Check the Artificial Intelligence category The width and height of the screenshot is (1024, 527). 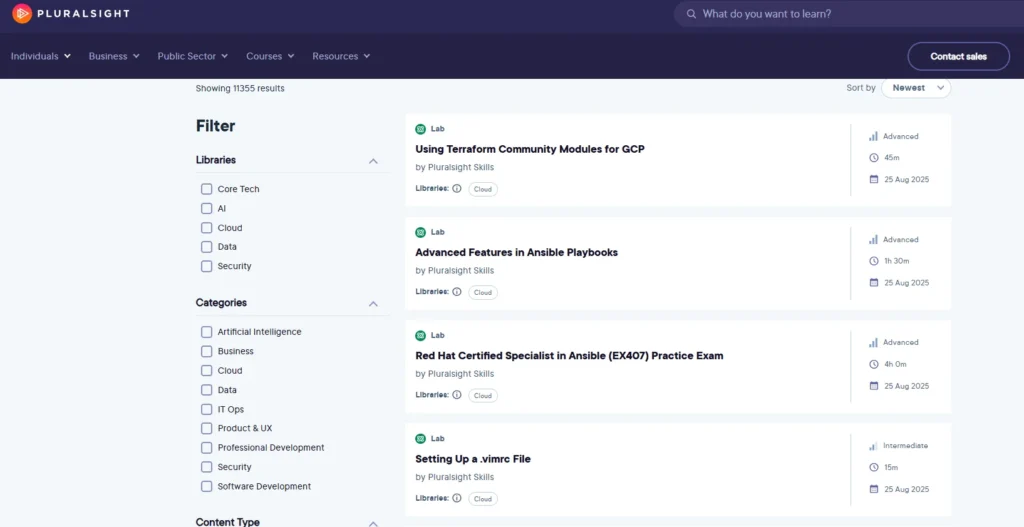(206, 332)
